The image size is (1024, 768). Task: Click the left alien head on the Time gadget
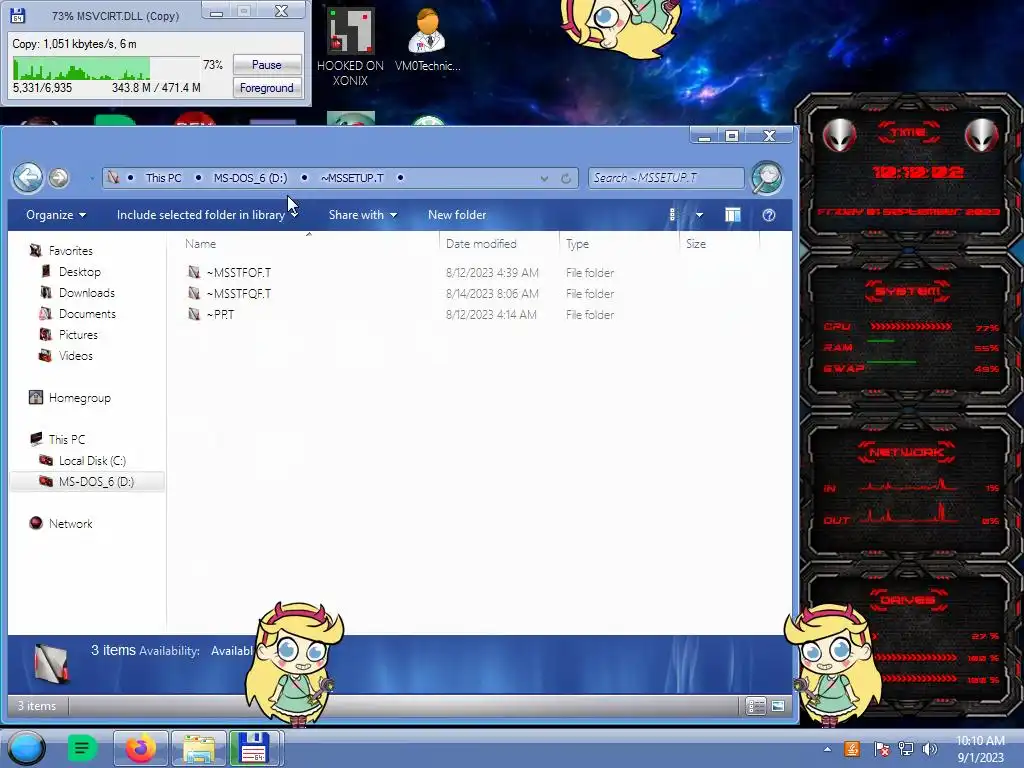(839, 135)
